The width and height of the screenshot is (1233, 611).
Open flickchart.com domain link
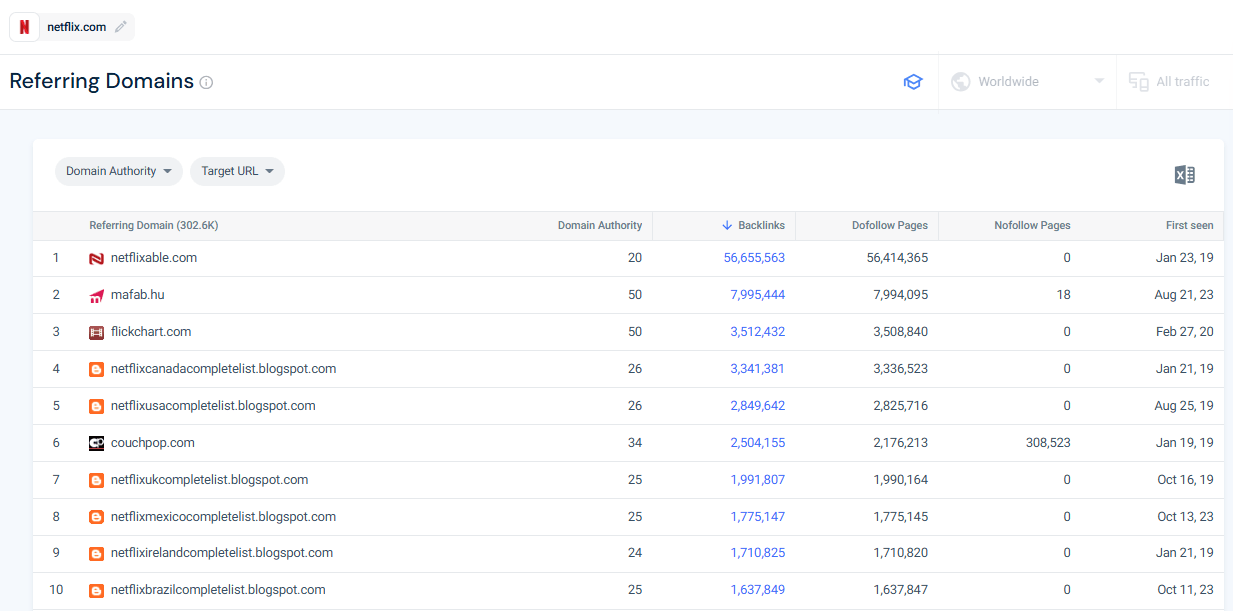point(151,332)
